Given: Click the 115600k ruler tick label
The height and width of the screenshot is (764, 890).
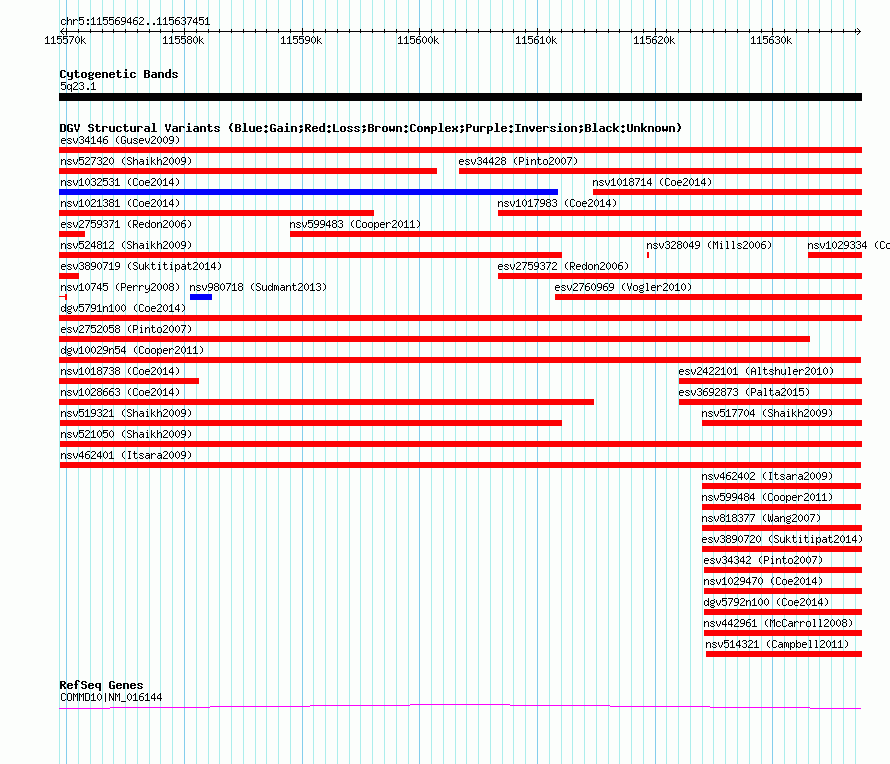Looking at the screenshot, I should [x=418, y=40].
